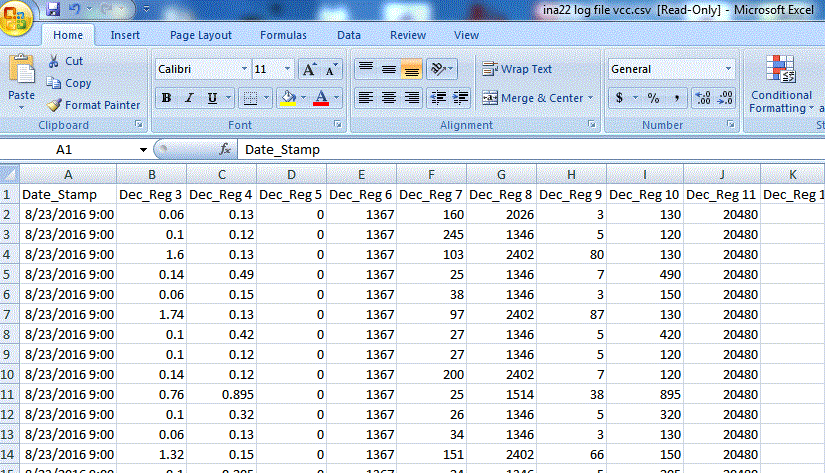The height and width of the screenshot is (473, 825).
Task: Open the Calibri font name dropdown
Action: point(244,69)
